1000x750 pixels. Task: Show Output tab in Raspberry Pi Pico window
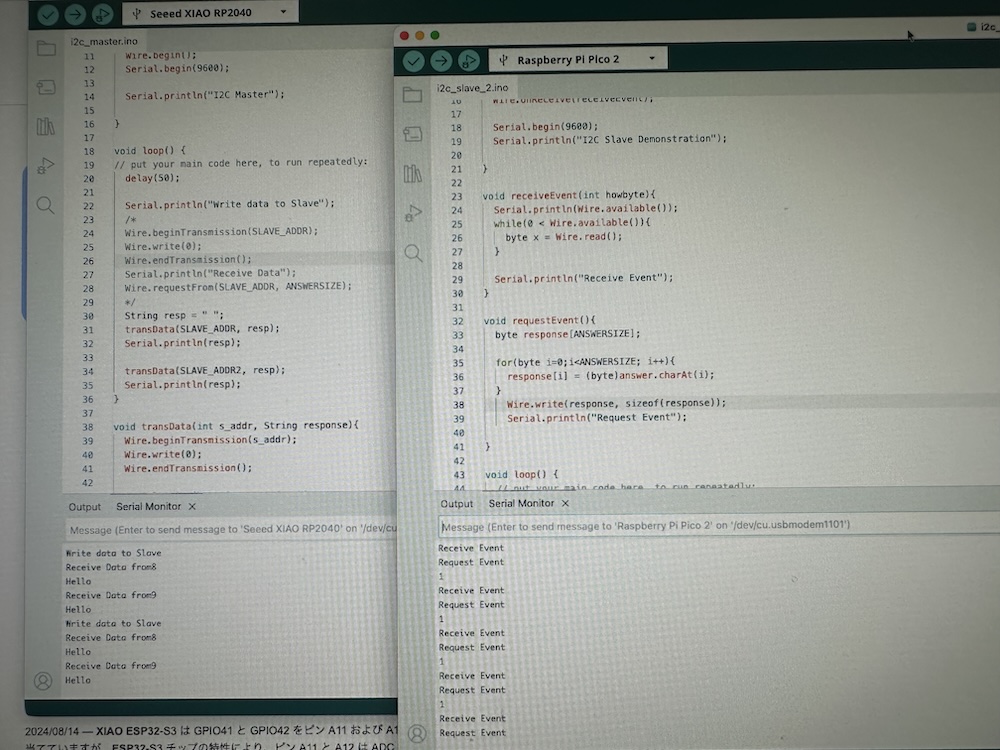(457, 503)
